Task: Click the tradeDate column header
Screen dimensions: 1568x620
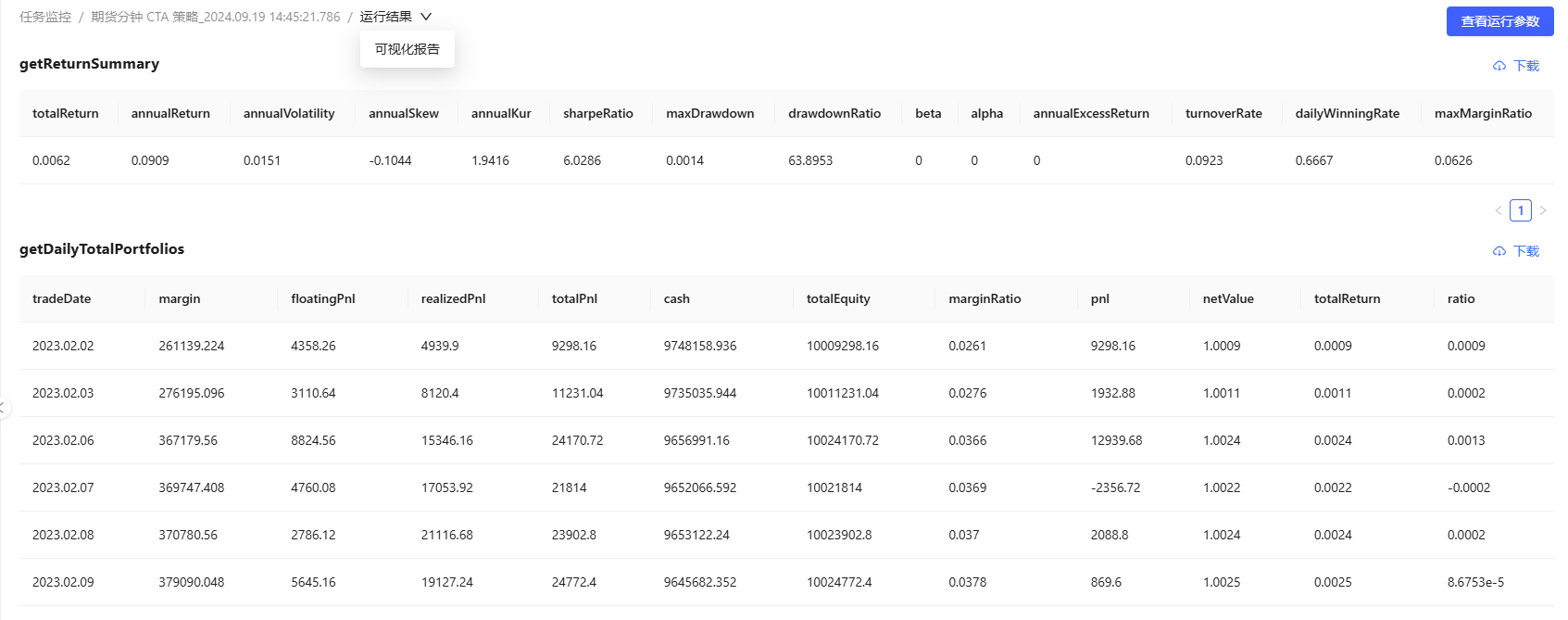Action: [x=62, y=298]
